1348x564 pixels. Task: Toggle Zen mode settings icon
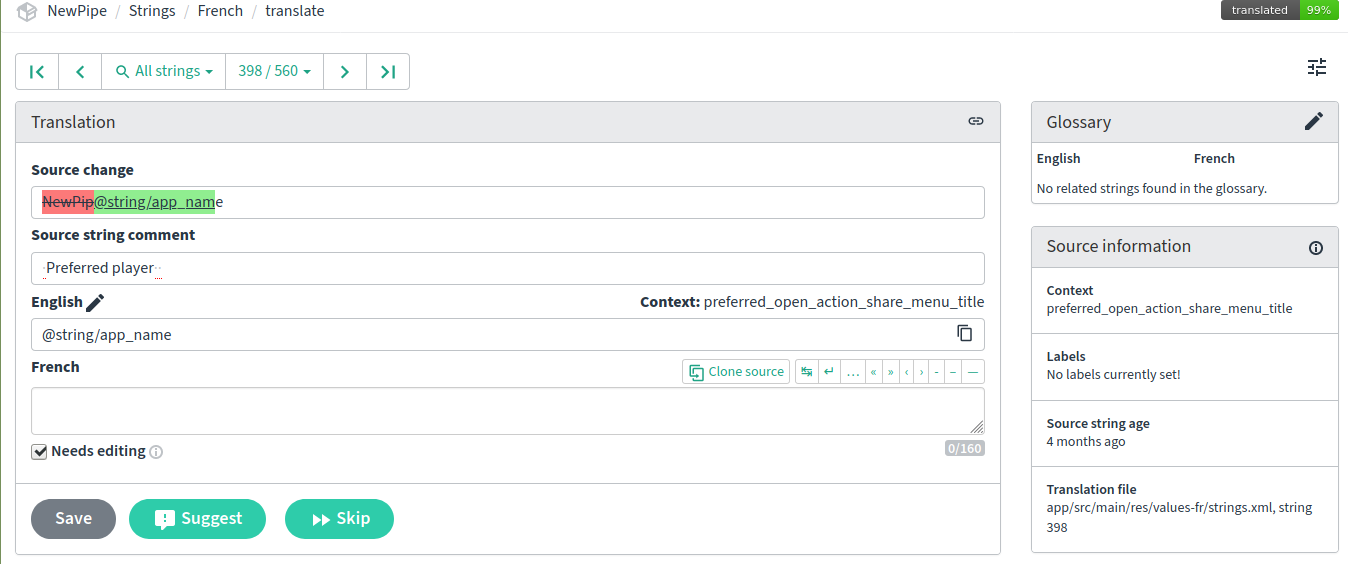tap(1317, 67)
